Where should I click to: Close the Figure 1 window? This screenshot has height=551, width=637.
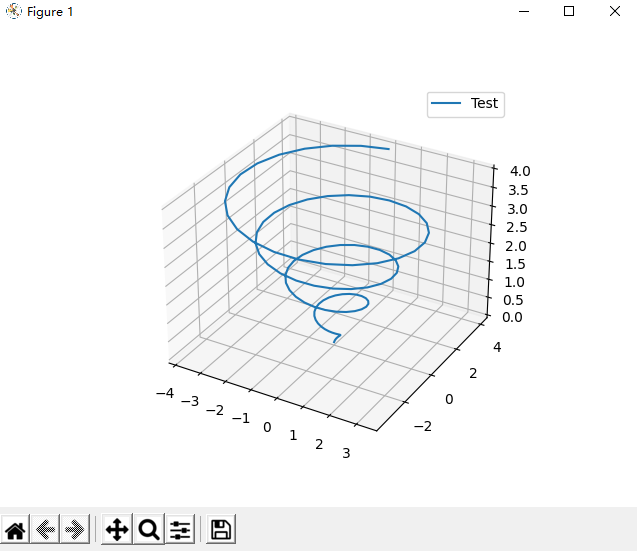click(x=615, y=11)
